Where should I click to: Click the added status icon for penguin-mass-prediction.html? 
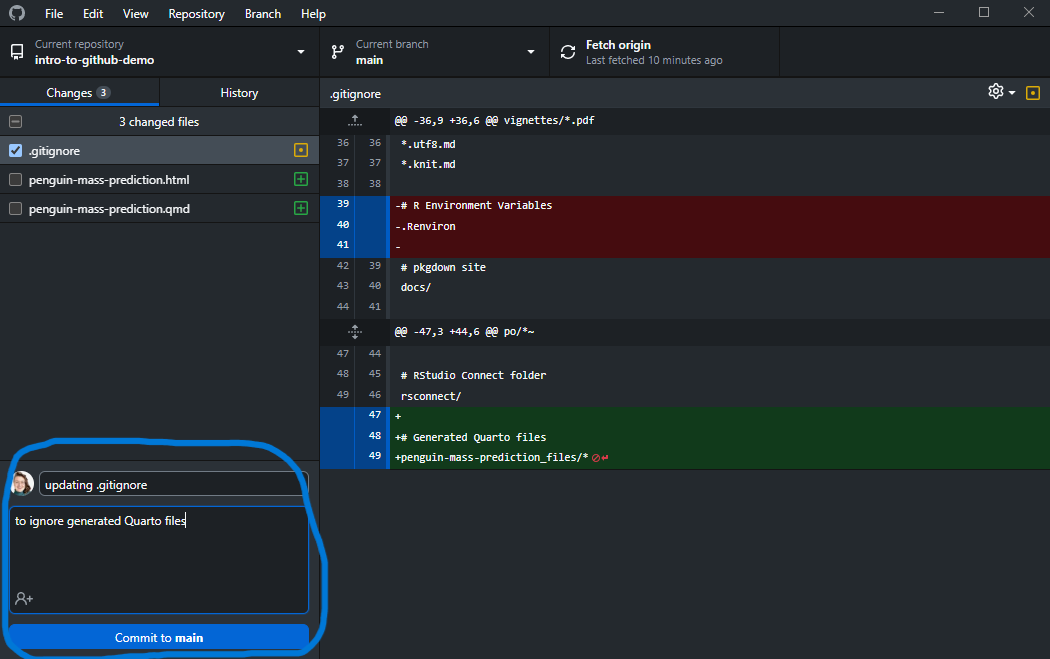click(300, 180)
